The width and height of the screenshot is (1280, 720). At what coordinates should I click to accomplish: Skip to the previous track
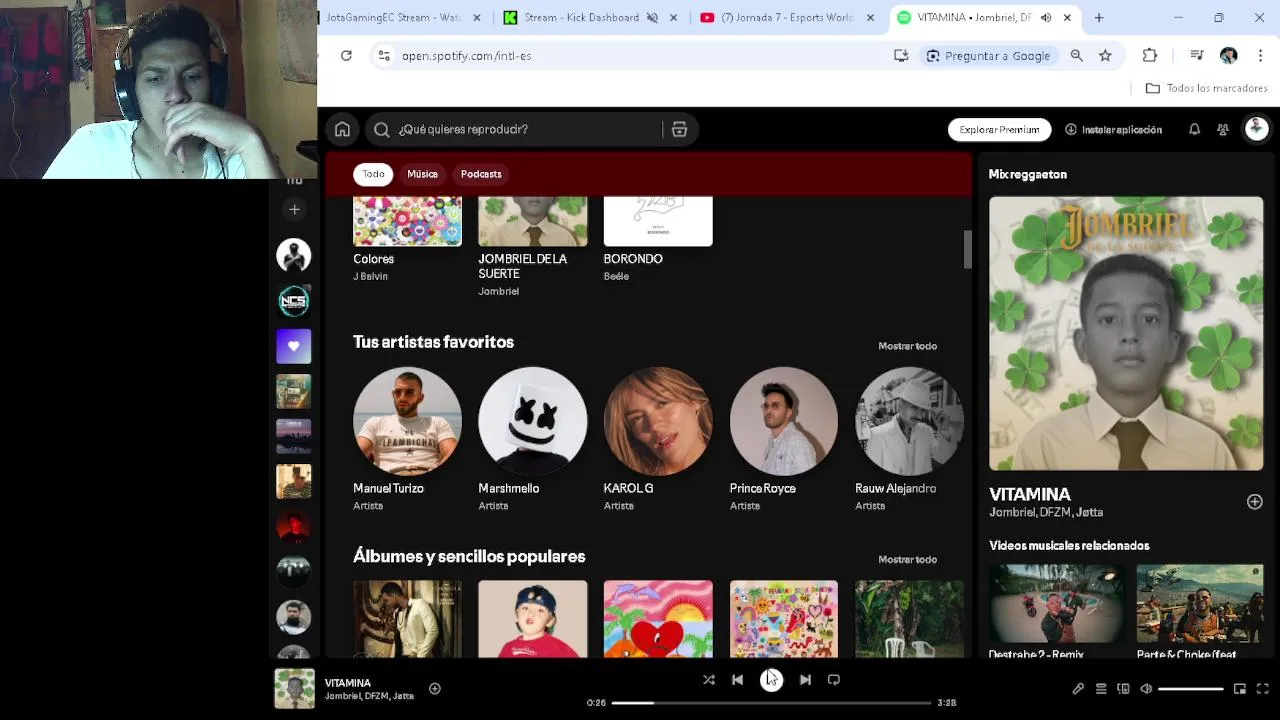(737, 680)
